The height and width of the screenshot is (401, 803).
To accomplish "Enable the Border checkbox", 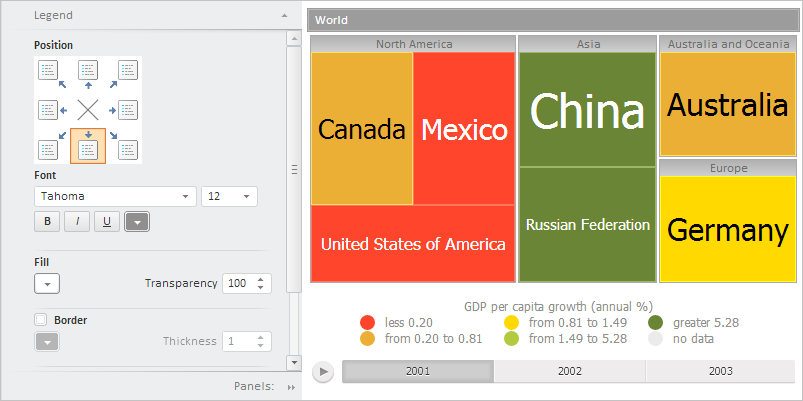I will [x=41, y=320].
